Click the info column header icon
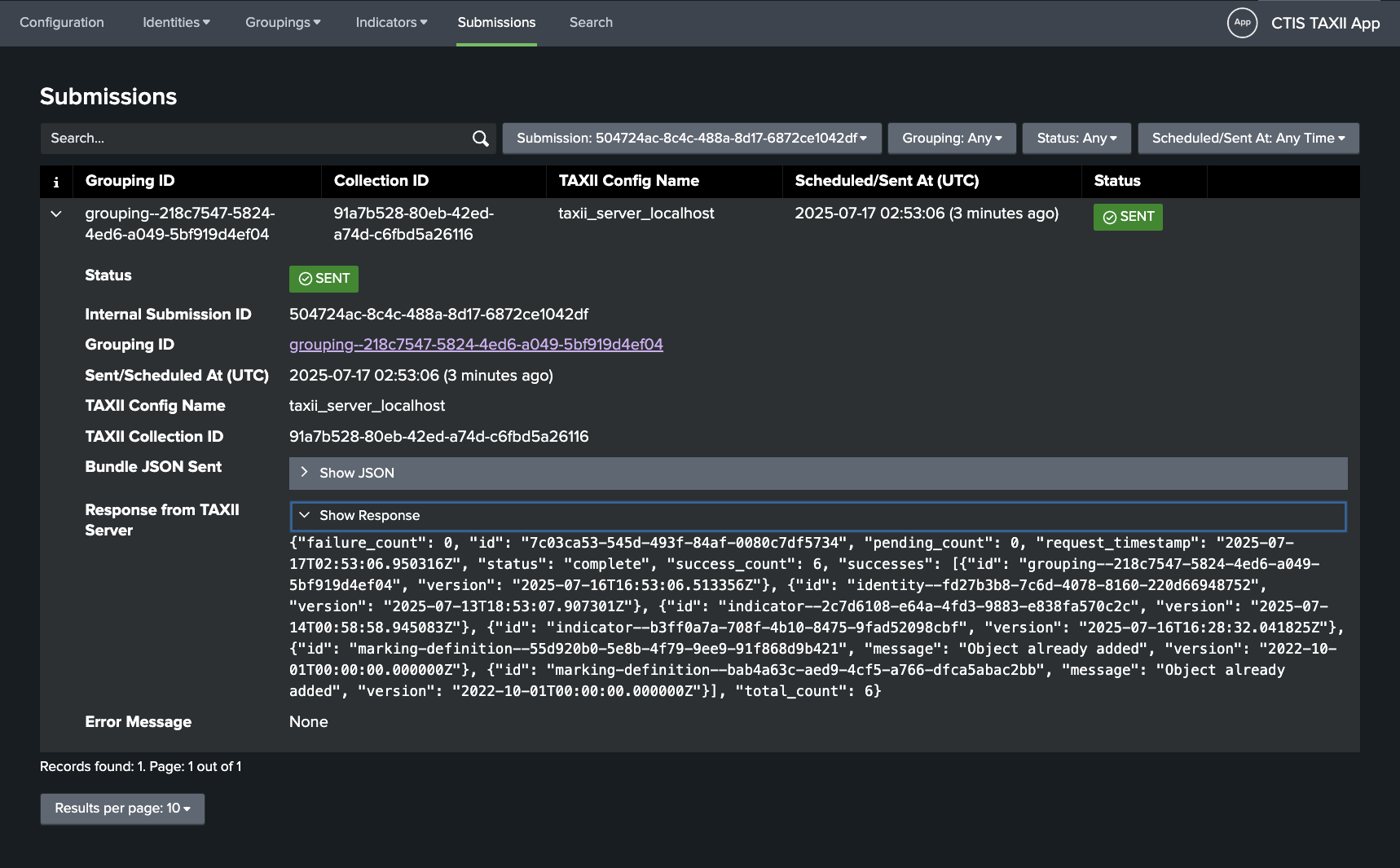1400x868 pixels. coord(56,182)
